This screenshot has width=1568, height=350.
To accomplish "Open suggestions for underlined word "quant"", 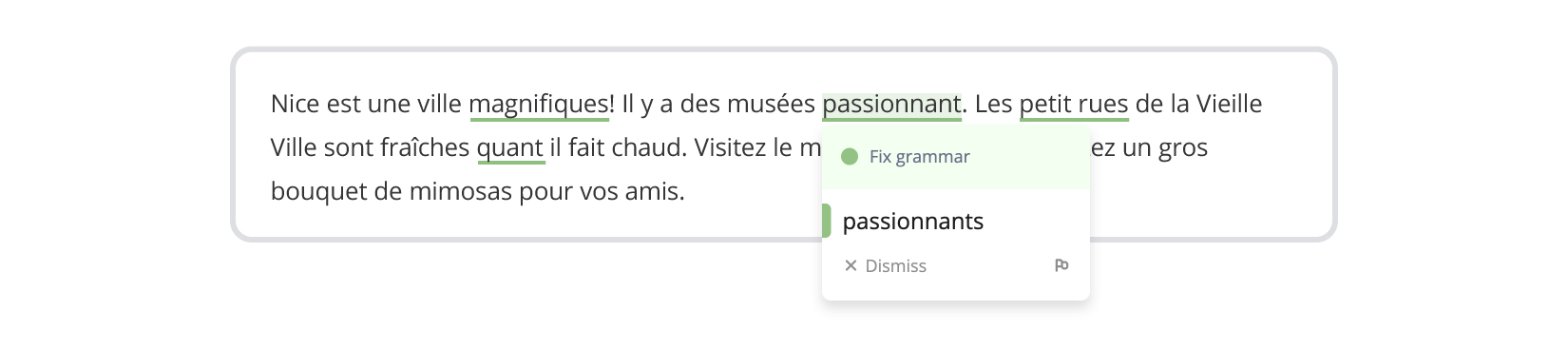I will pos(510,147).
